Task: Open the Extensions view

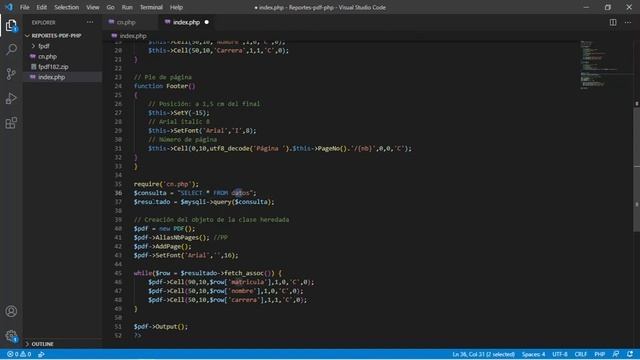Action: pyautogui.click(x=11, y=123)
